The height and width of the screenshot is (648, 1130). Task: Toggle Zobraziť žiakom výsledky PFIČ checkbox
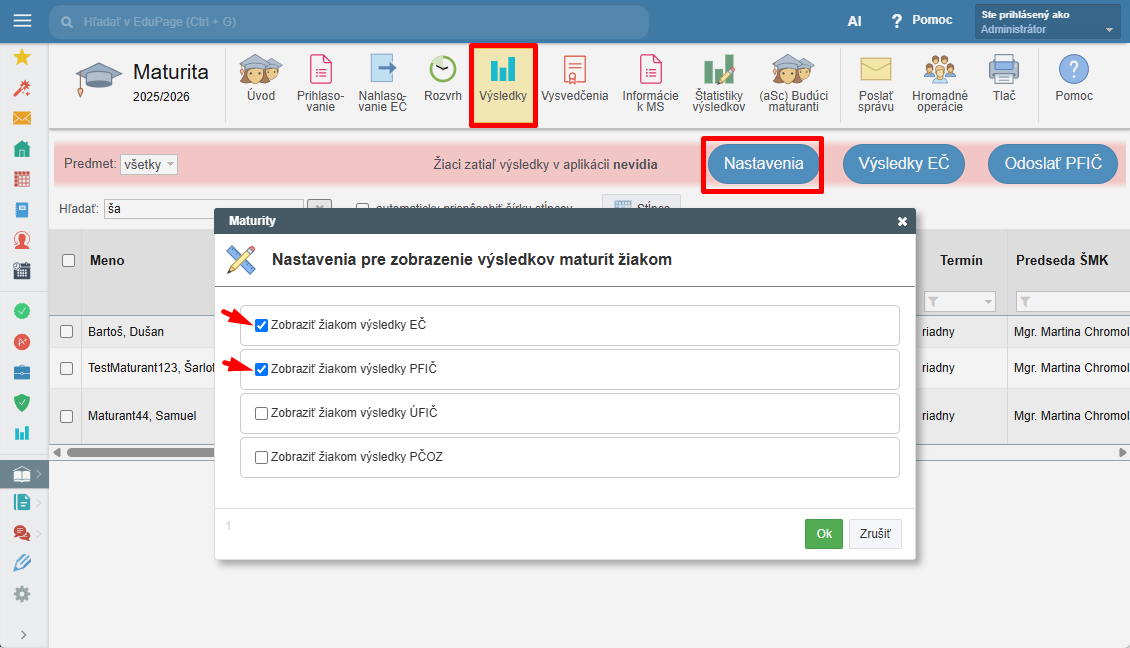pyautogui.click(x=262, y=369)
